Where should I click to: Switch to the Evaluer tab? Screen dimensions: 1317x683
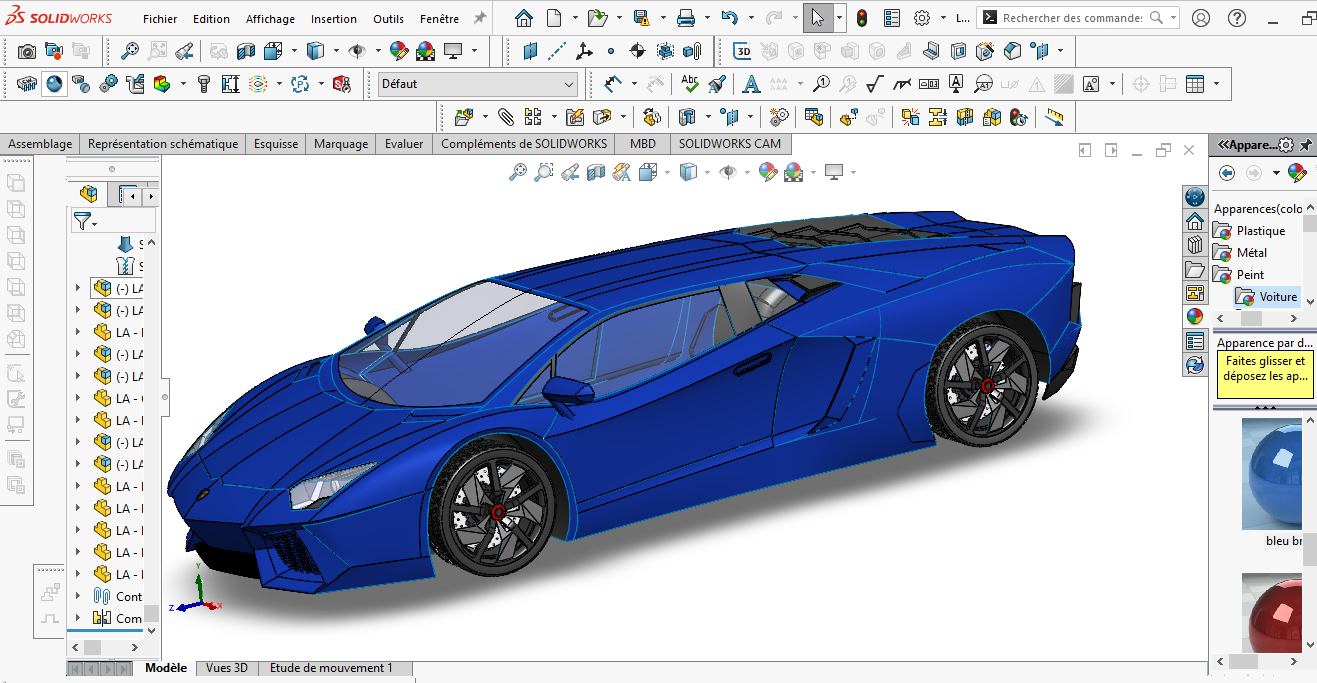point(404,144)
